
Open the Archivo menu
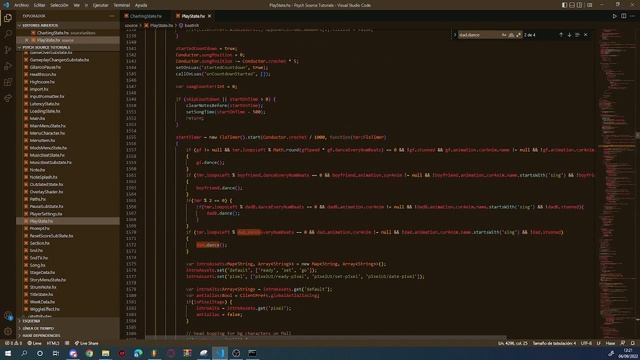(x=21, y=5)
